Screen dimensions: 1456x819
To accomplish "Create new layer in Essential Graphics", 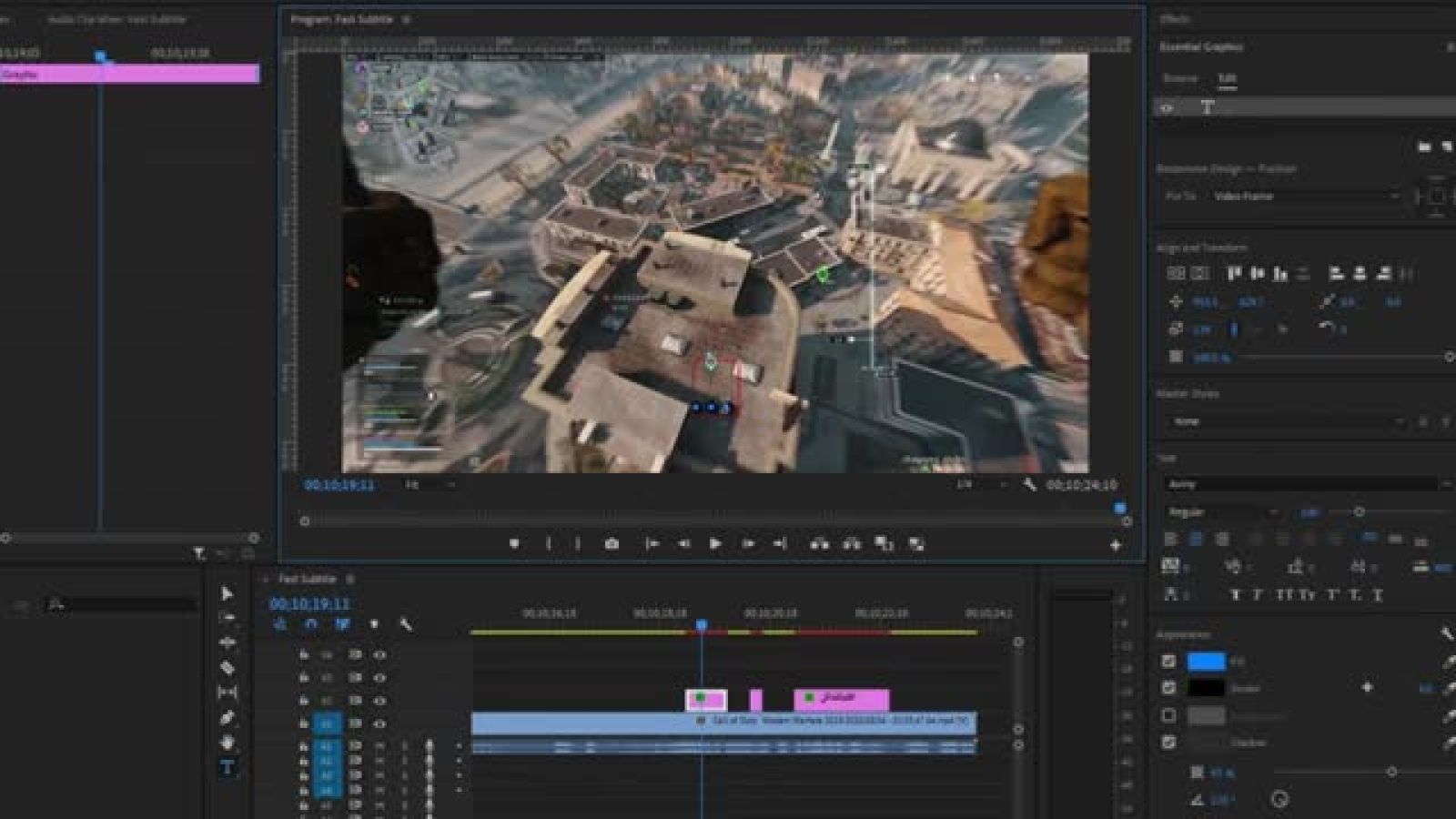I will 1446,146.
